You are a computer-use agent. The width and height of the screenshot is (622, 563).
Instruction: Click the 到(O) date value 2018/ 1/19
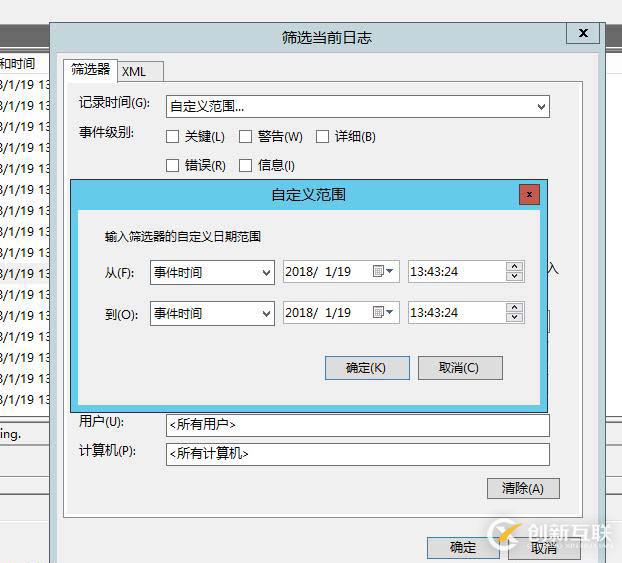[x=318, y=313]
